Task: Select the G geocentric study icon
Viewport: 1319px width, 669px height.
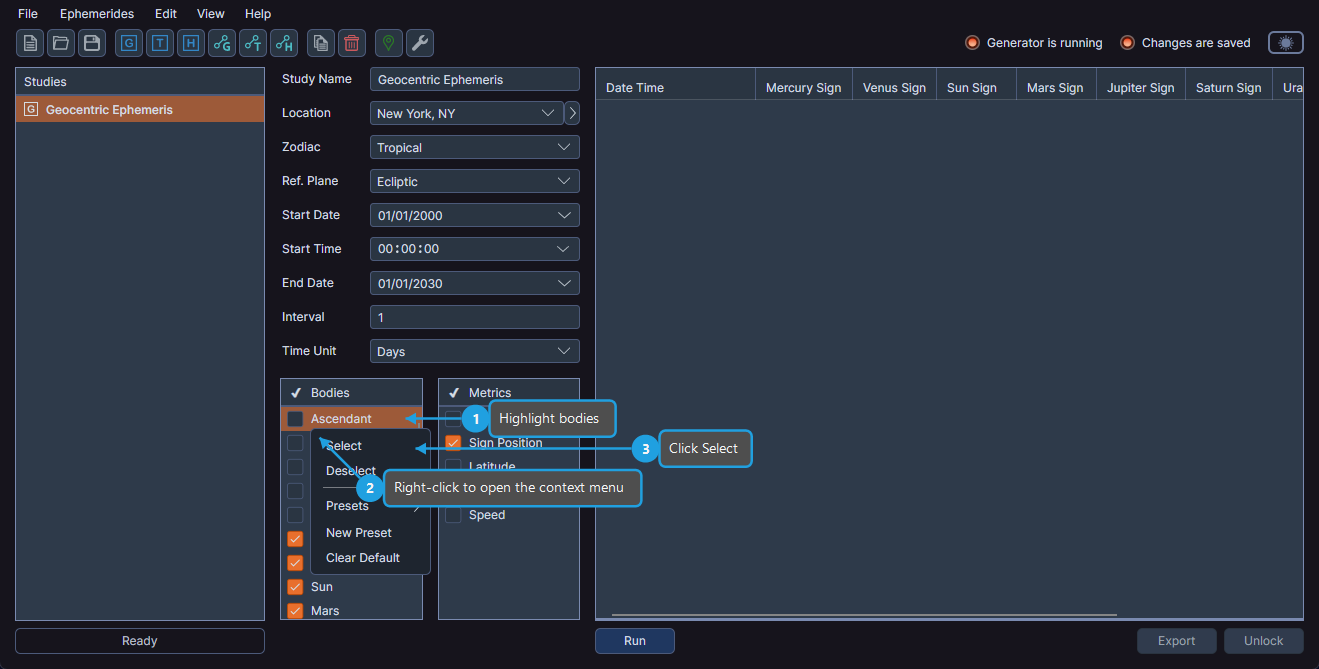Action: [129, 43]
